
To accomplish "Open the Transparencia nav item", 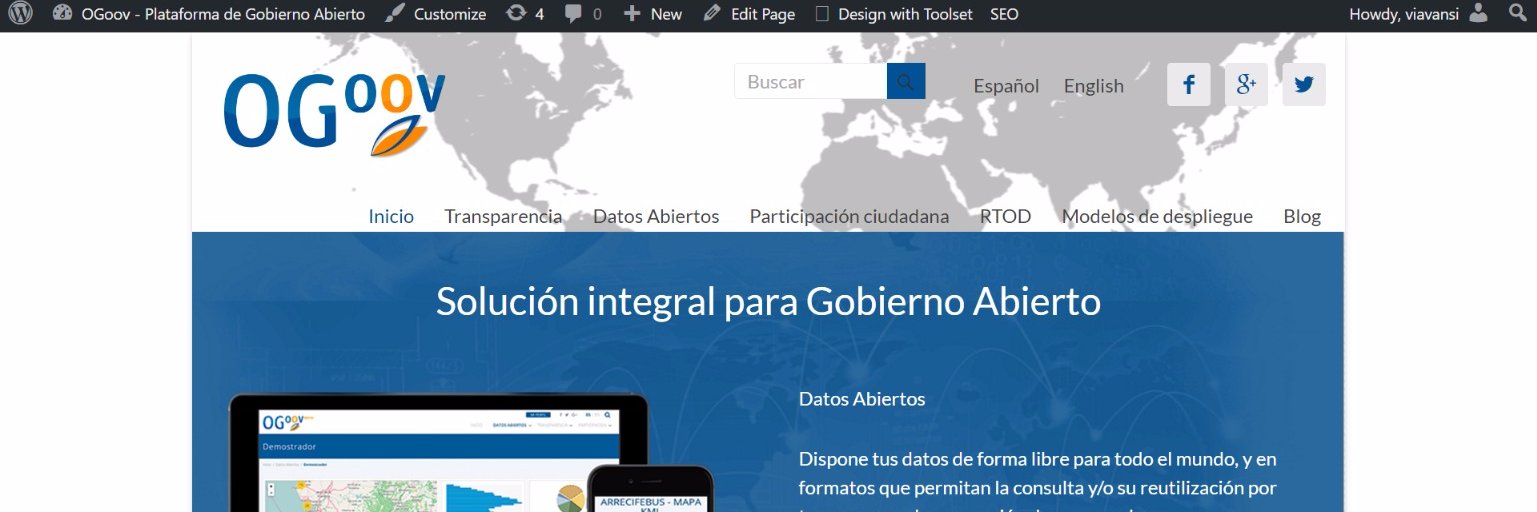I will tap(503, 216).
